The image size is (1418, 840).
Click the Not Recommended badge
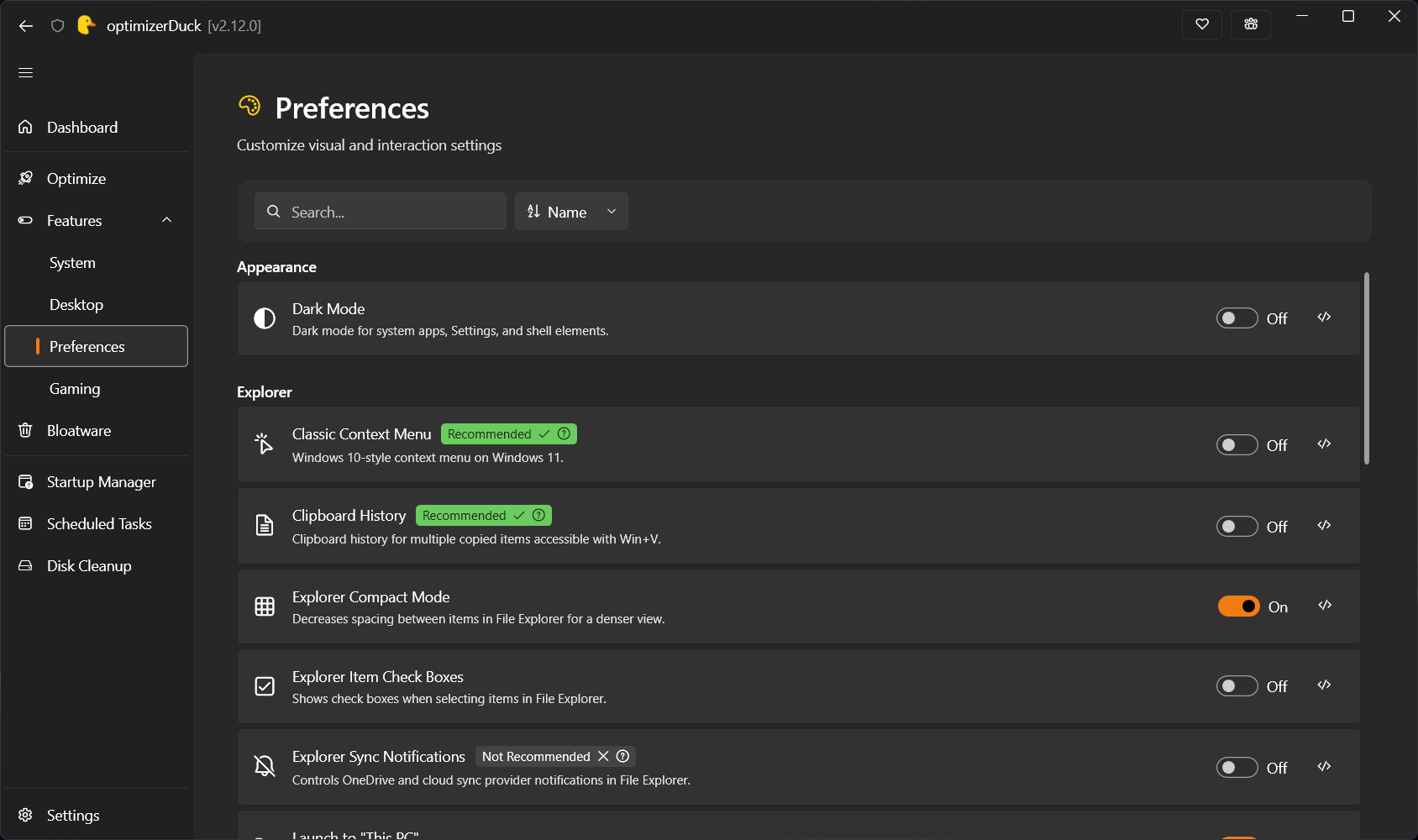click(555, 757)
